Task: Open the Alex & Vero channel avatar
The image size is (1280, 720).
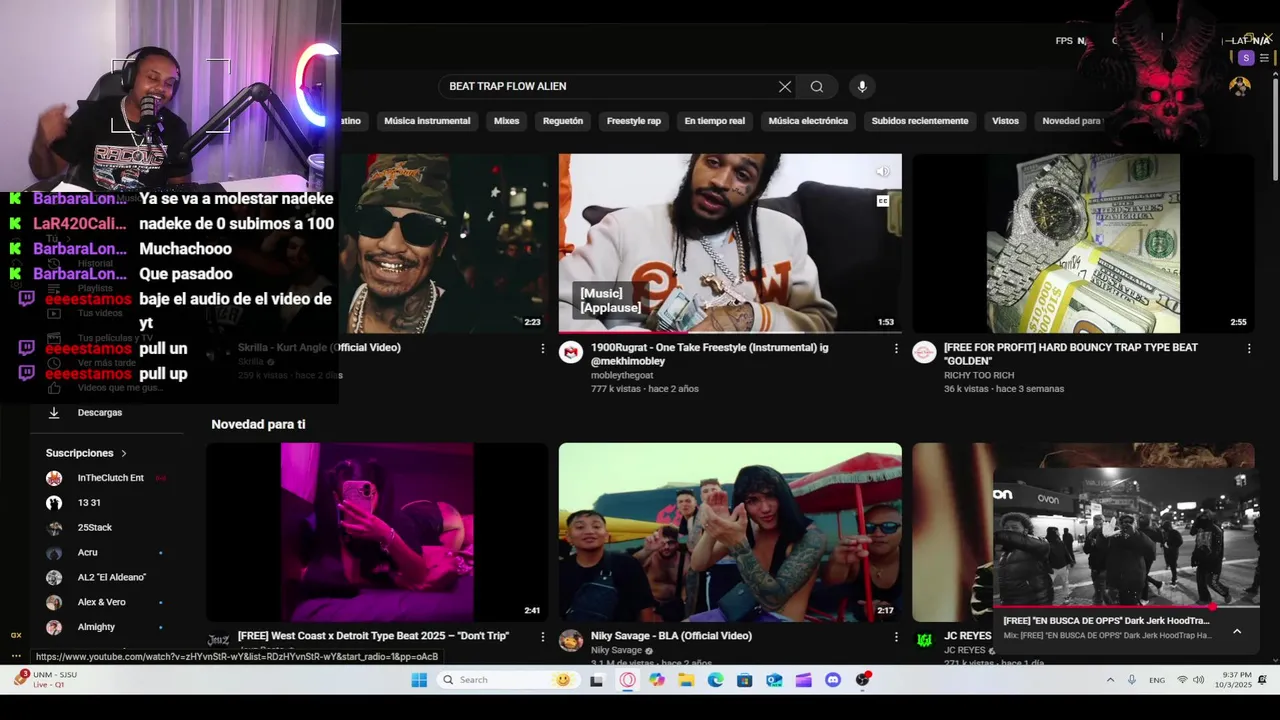Action: click(x=54, y=602)
